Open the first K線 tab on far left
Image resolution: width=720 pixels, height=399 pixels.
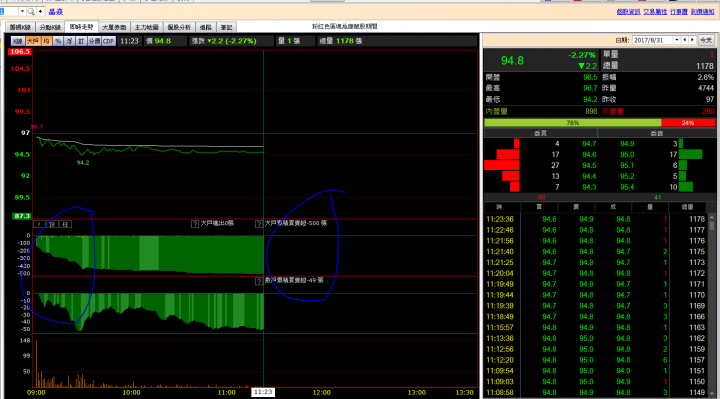[19, 28]
